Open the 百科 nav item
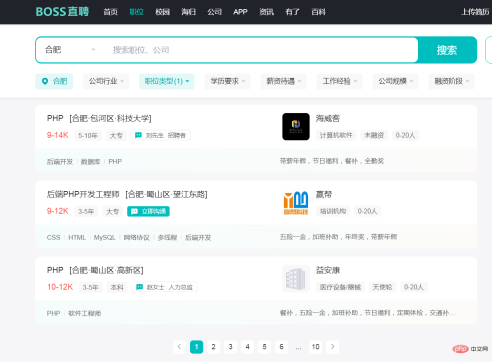 [318, 12]
